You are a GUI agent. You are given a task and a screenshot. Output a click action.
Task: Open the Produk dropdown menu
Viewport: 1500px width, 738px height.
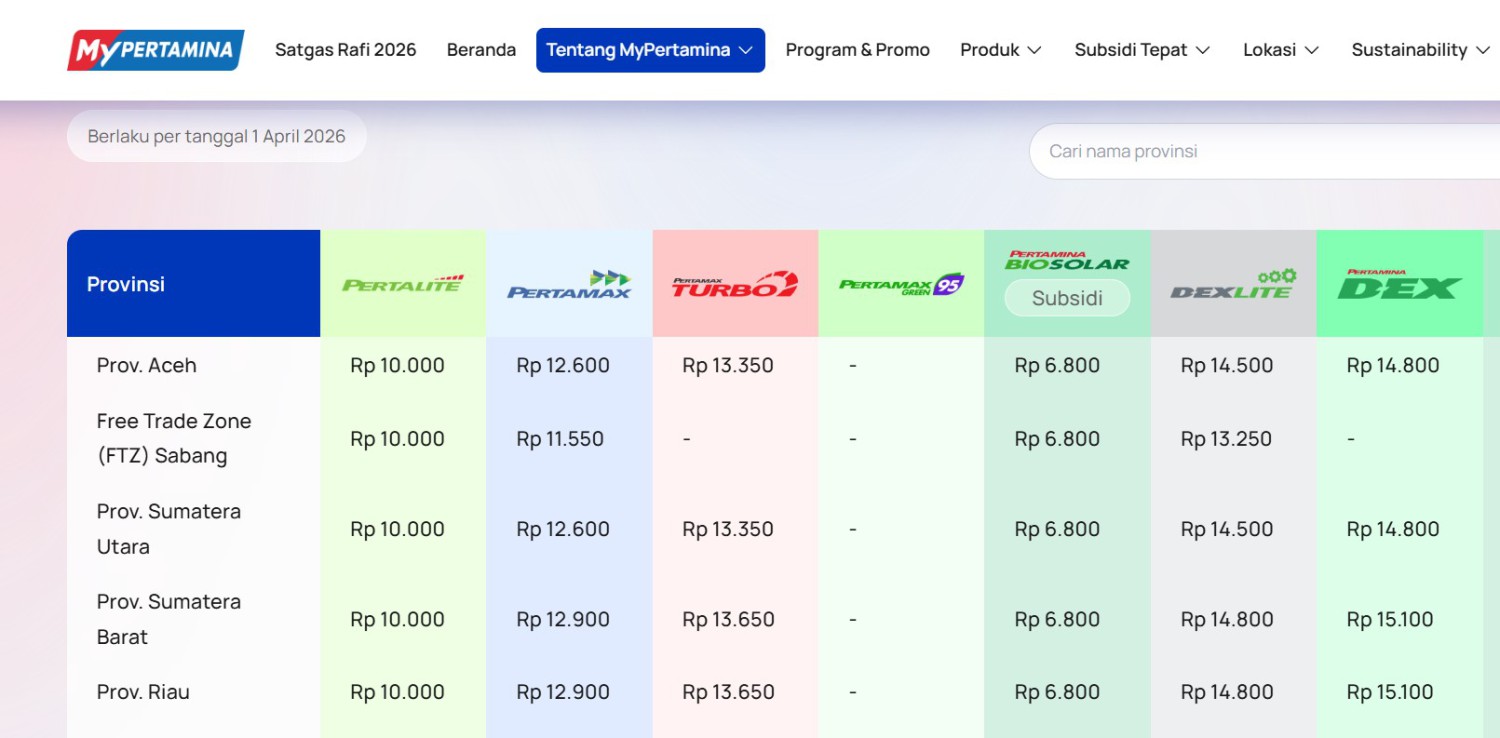pos(1001,50)
